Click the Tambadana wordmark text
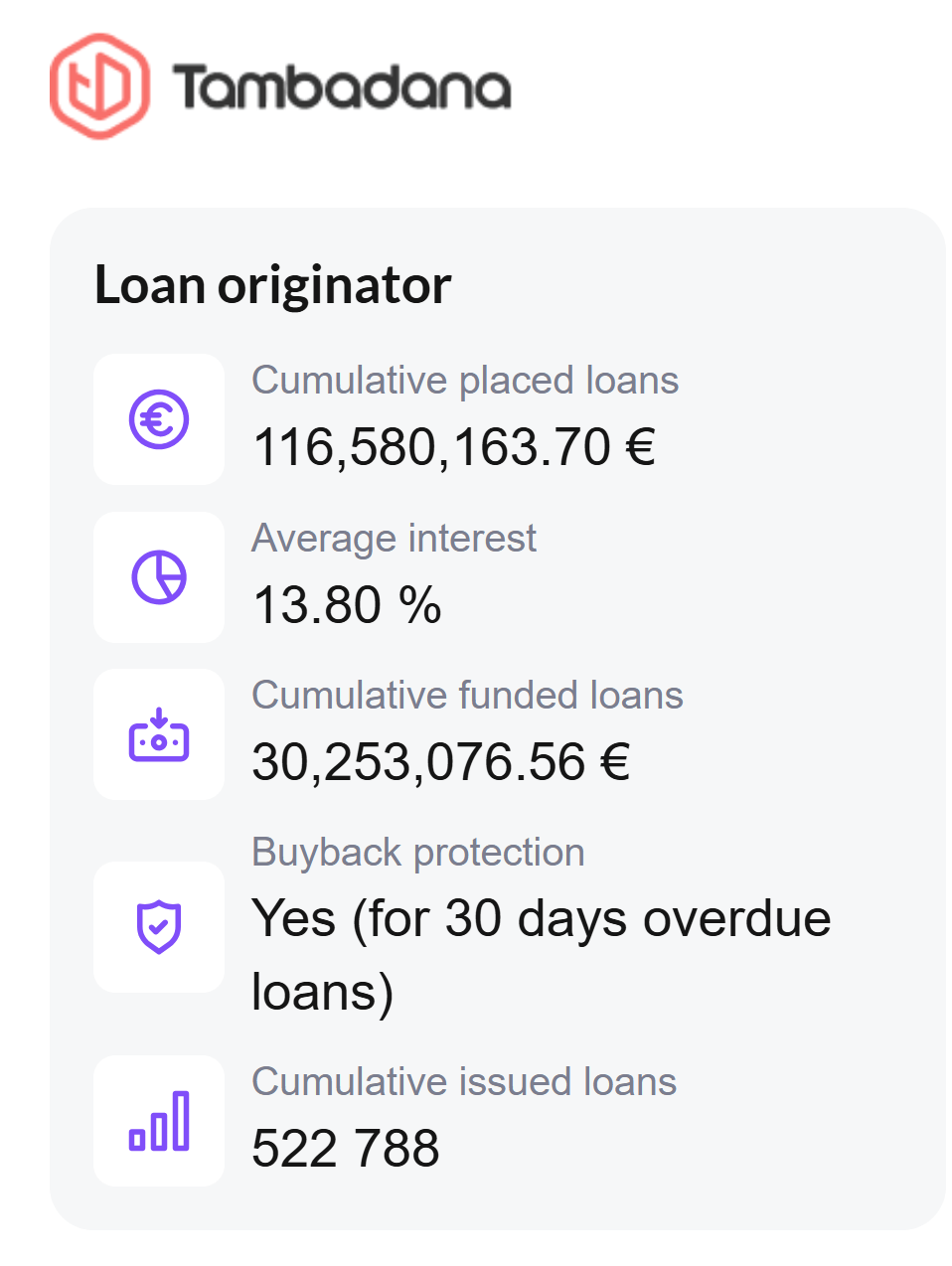 [342, 87]
